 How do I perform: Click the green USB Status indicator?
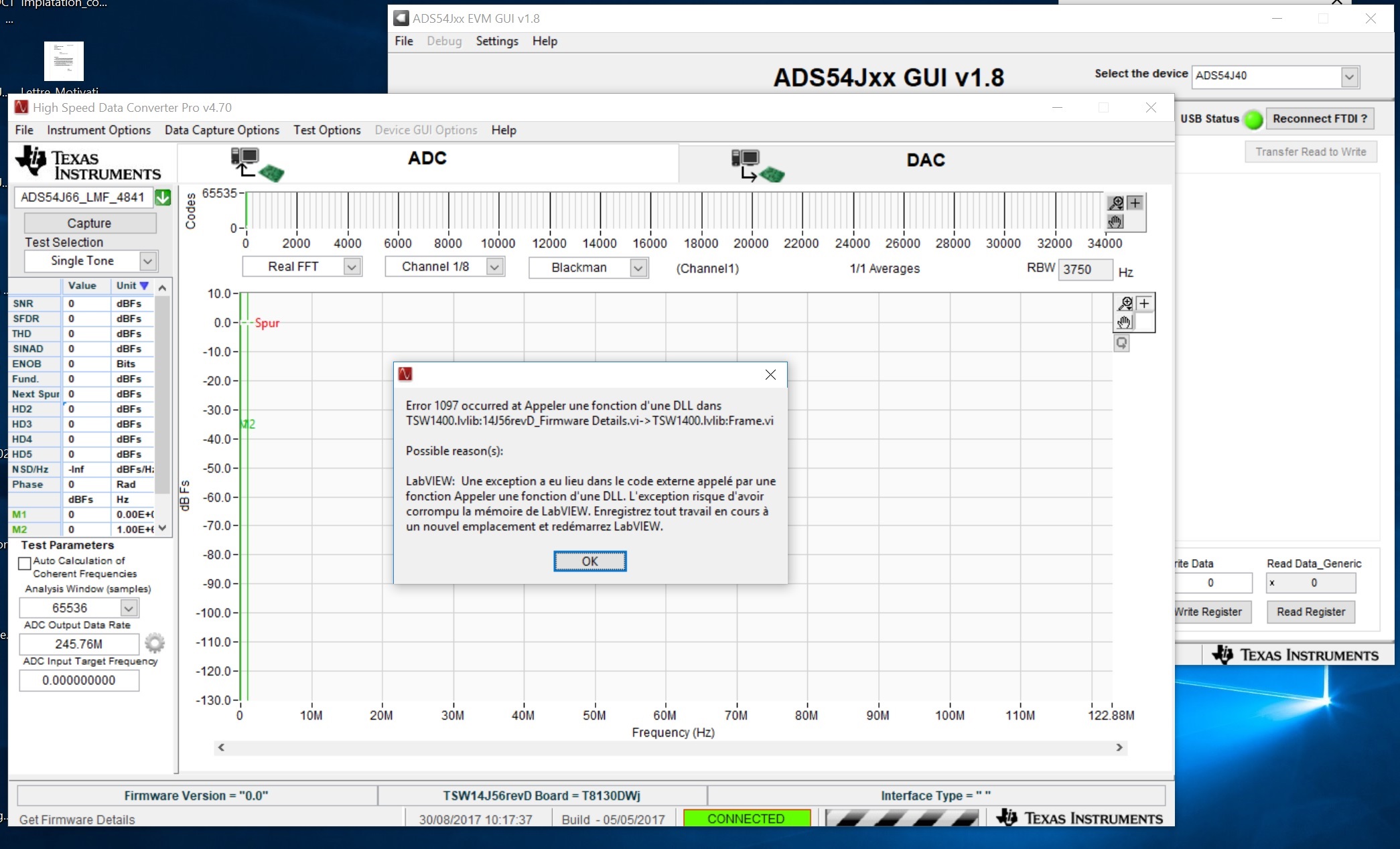(x=1253, y=119)
